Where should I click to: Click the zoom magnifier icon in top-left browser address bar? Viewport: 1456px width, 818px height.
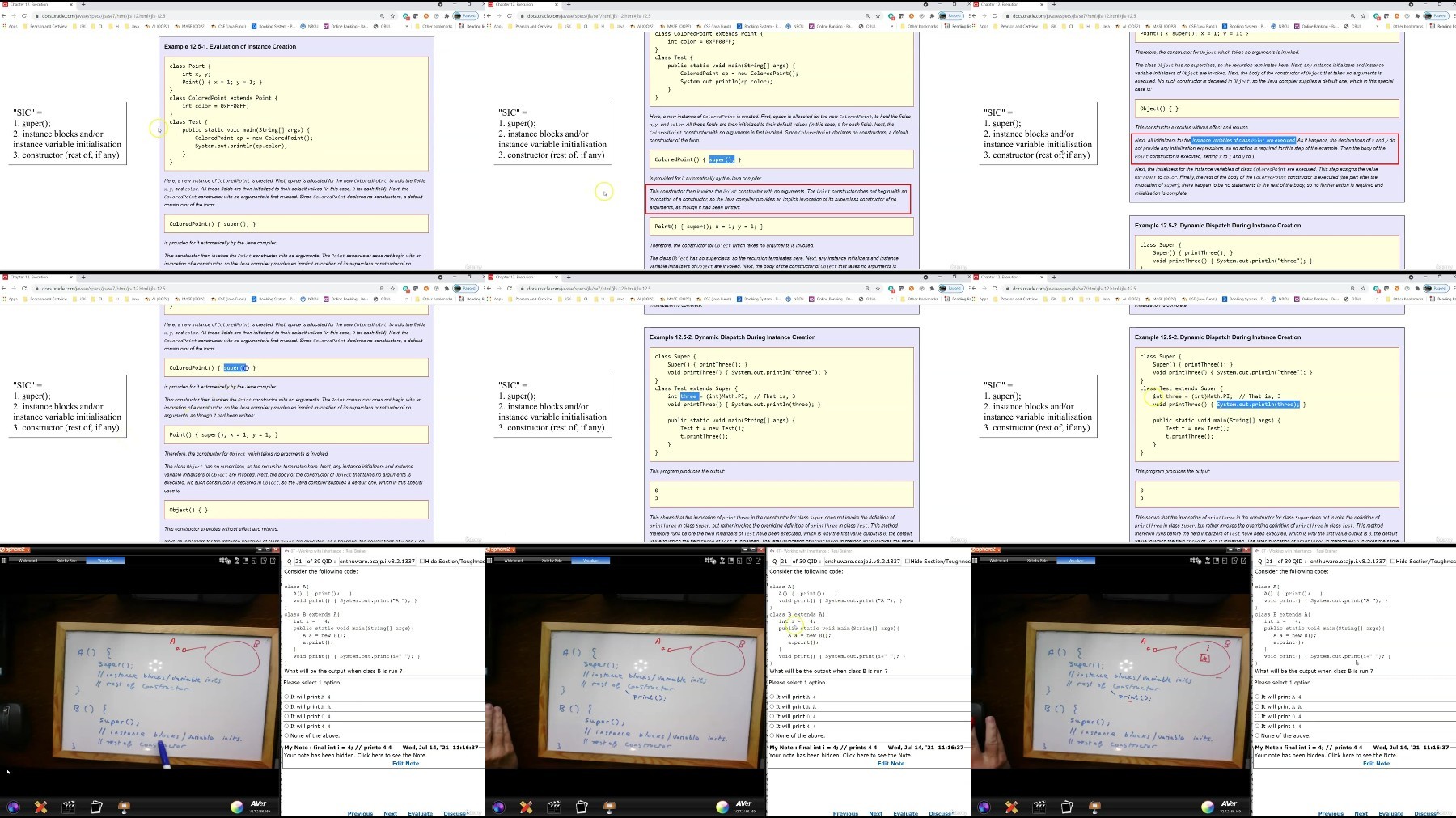tap(382, 16)
